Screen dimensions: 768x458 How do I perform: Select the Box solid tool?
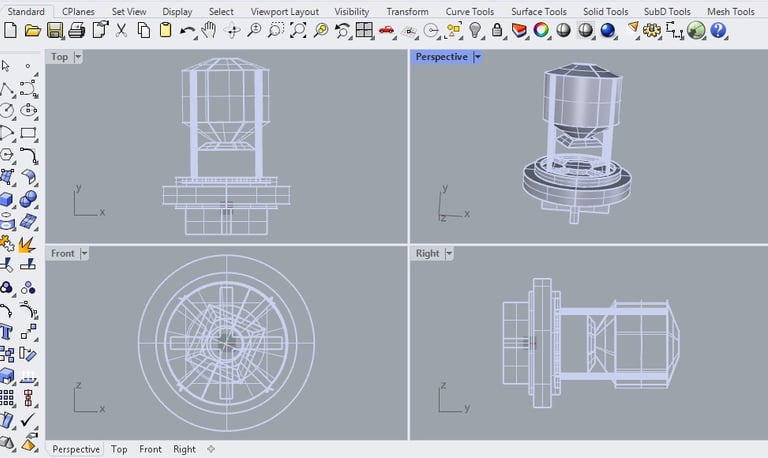pos(6,199)
